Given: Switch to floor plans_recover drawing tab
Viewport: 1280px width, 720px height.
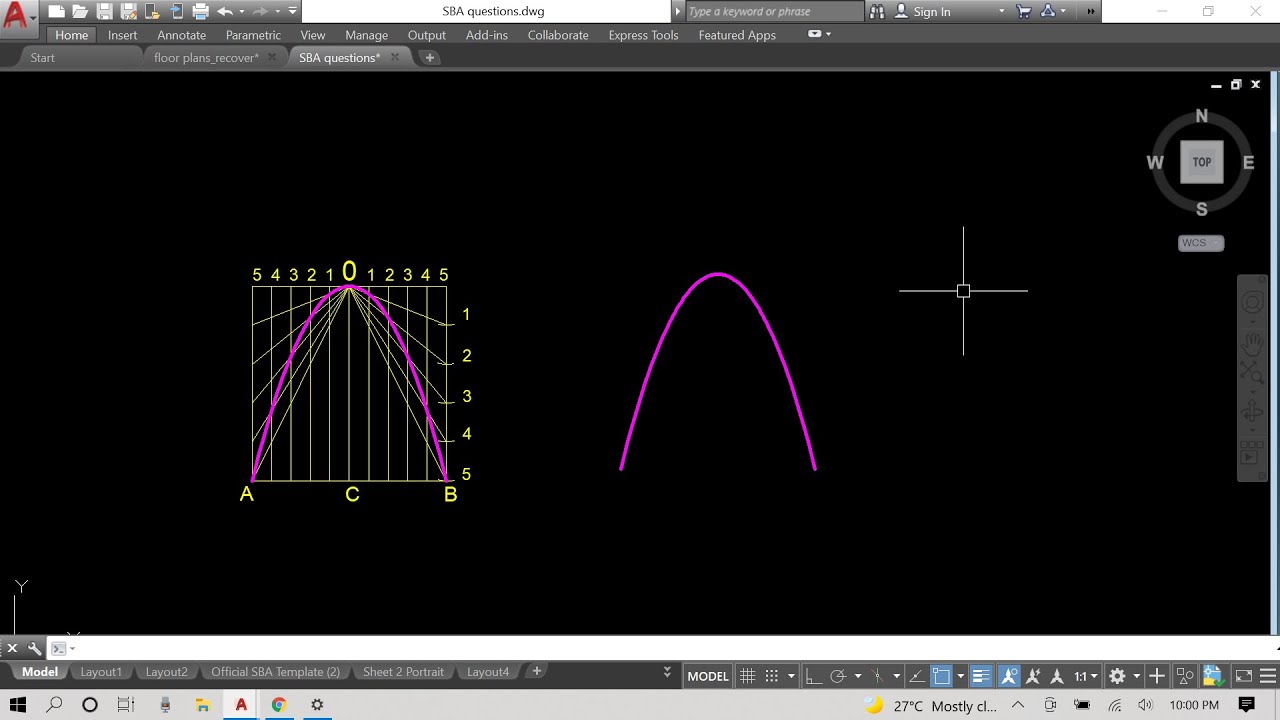Looking at the screenshot, I should (x=206, y=58).
